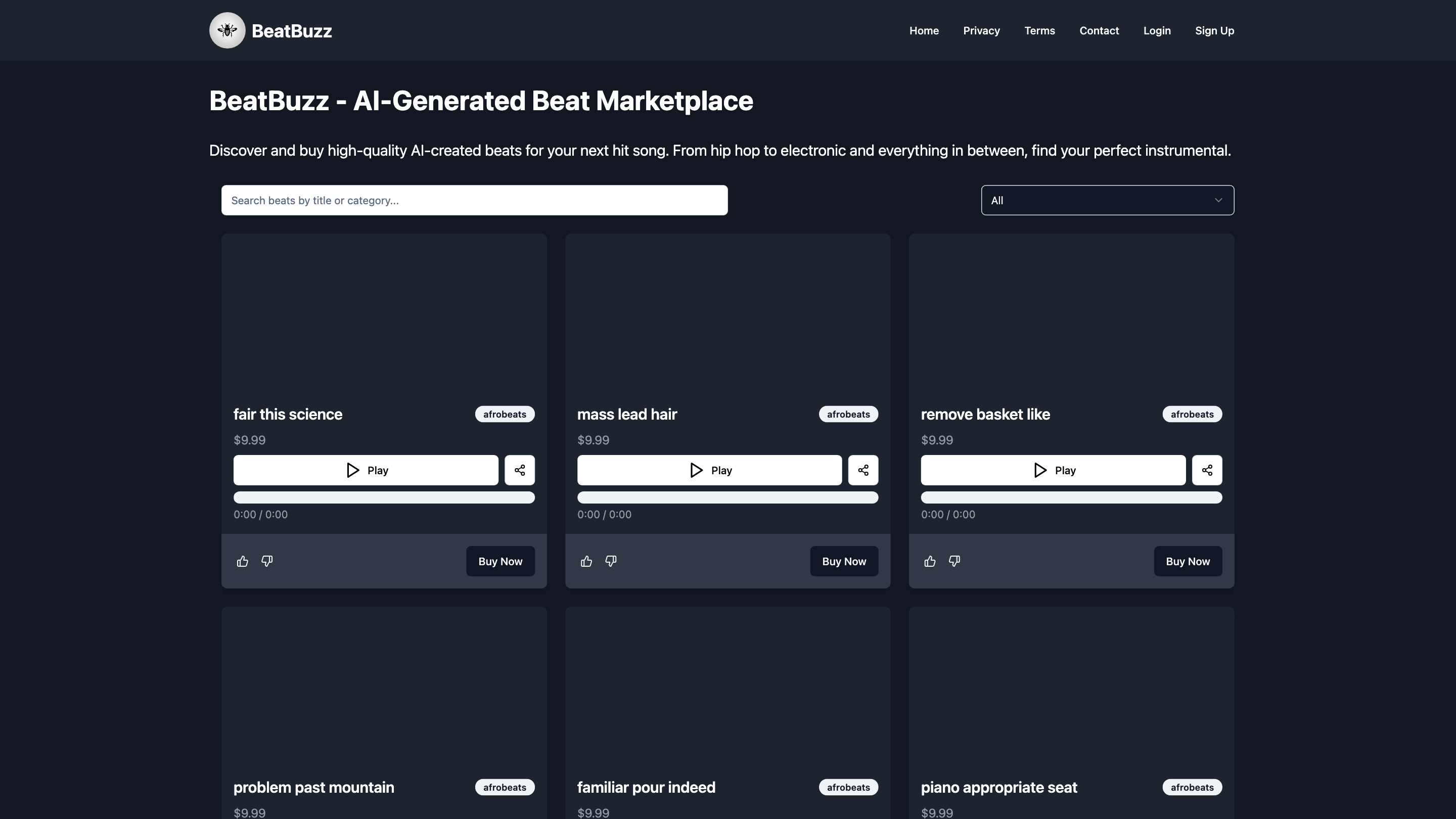Like the 'remove basket like' beat
1456x819 pixels.
pos(930,561)
